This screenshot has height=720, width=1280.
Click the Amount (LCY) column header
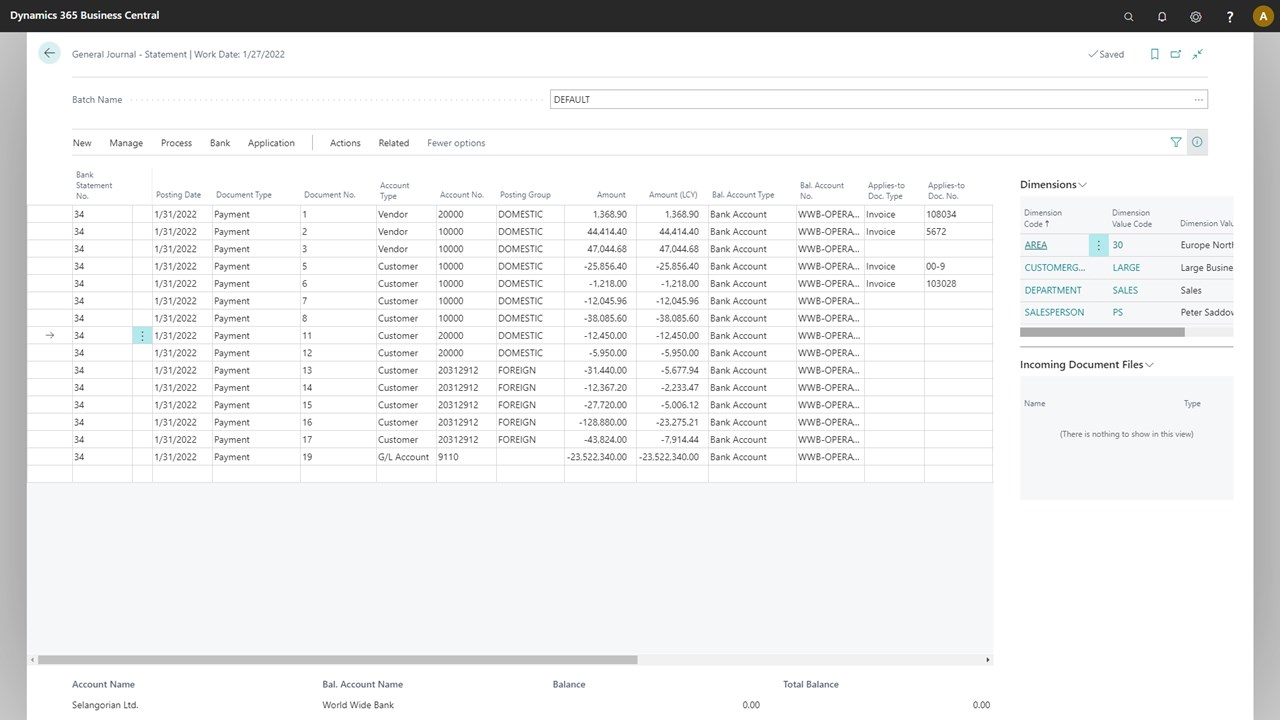click(x=673, y=195)
